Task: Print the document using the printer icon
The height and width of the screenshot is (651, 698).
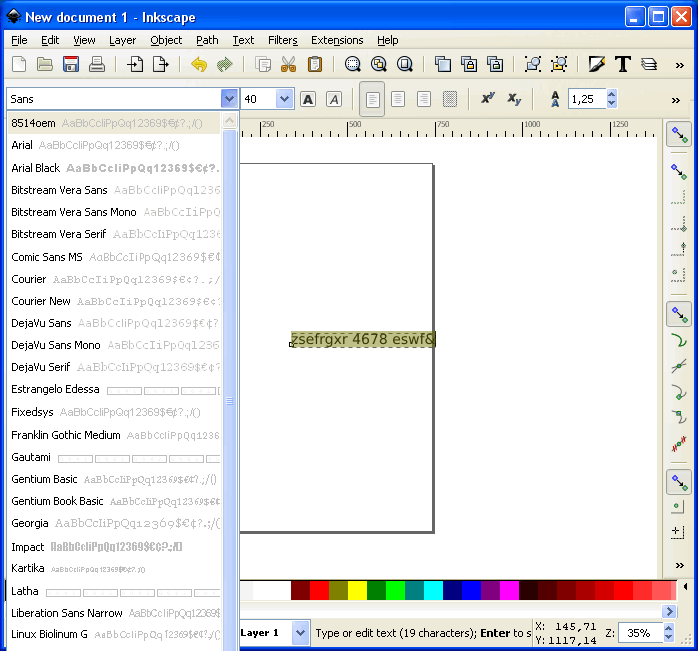Action: point(97,65)
